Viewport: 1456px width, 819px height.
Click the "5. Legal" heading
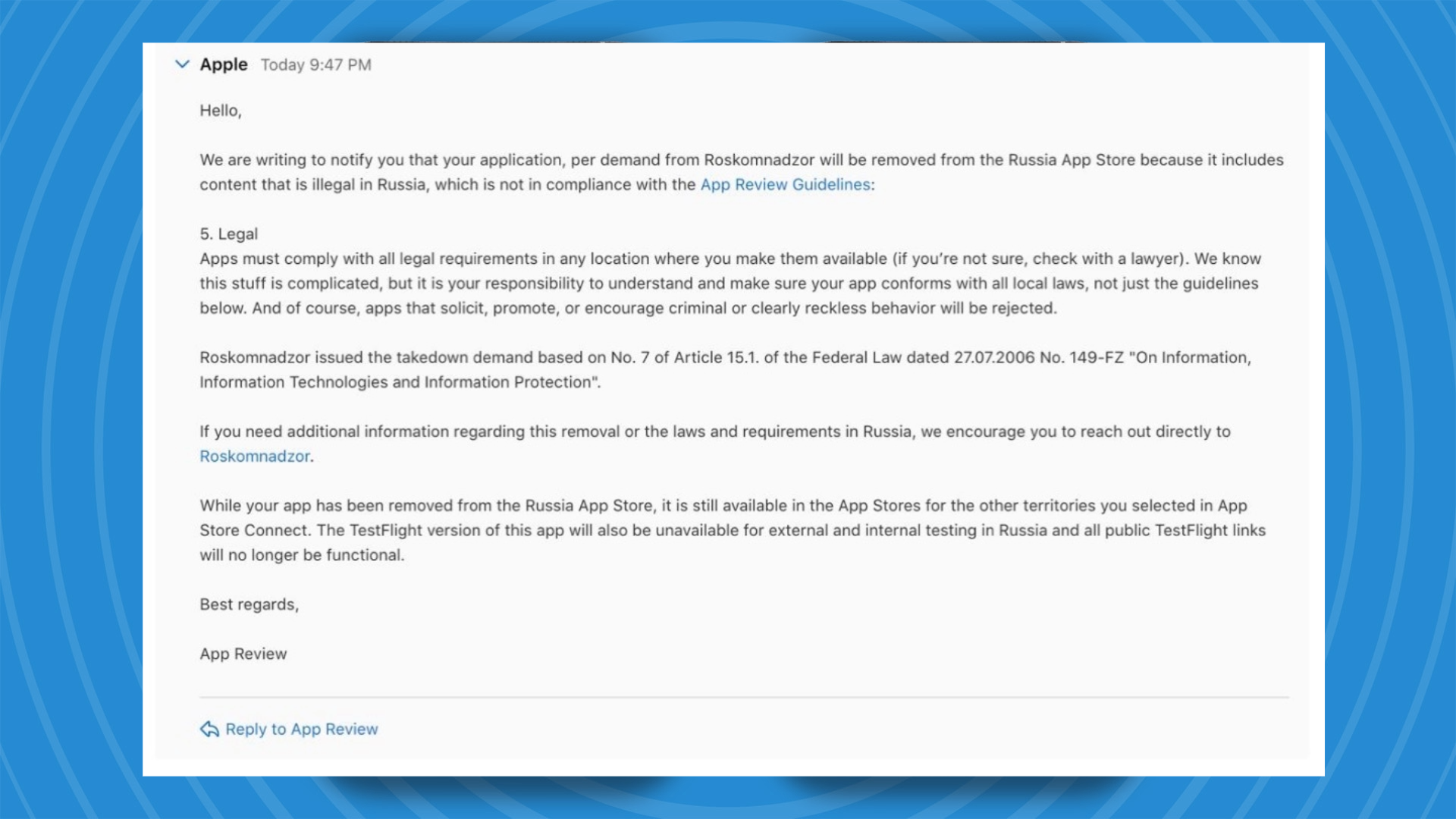point(229,234)
